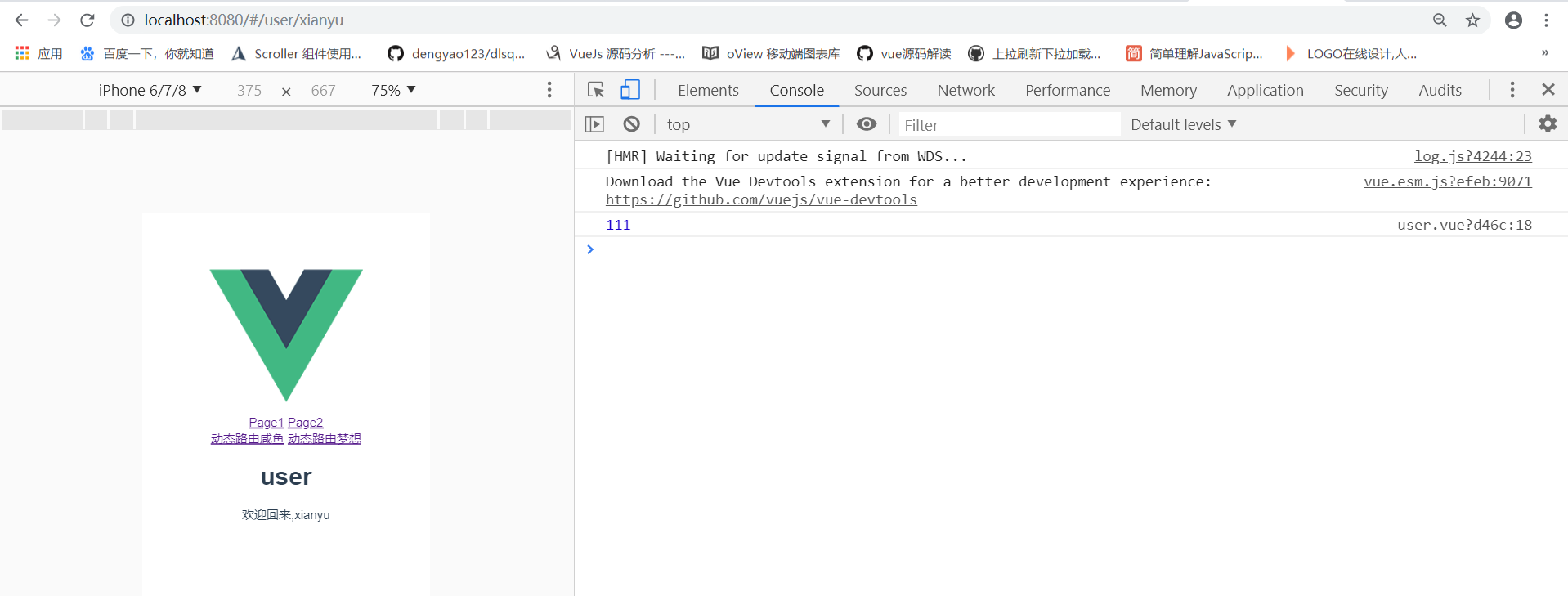1568x596 pixels.
Task: Open the user.vue?d46c:18 source link
Action: tap(1464, 225)
